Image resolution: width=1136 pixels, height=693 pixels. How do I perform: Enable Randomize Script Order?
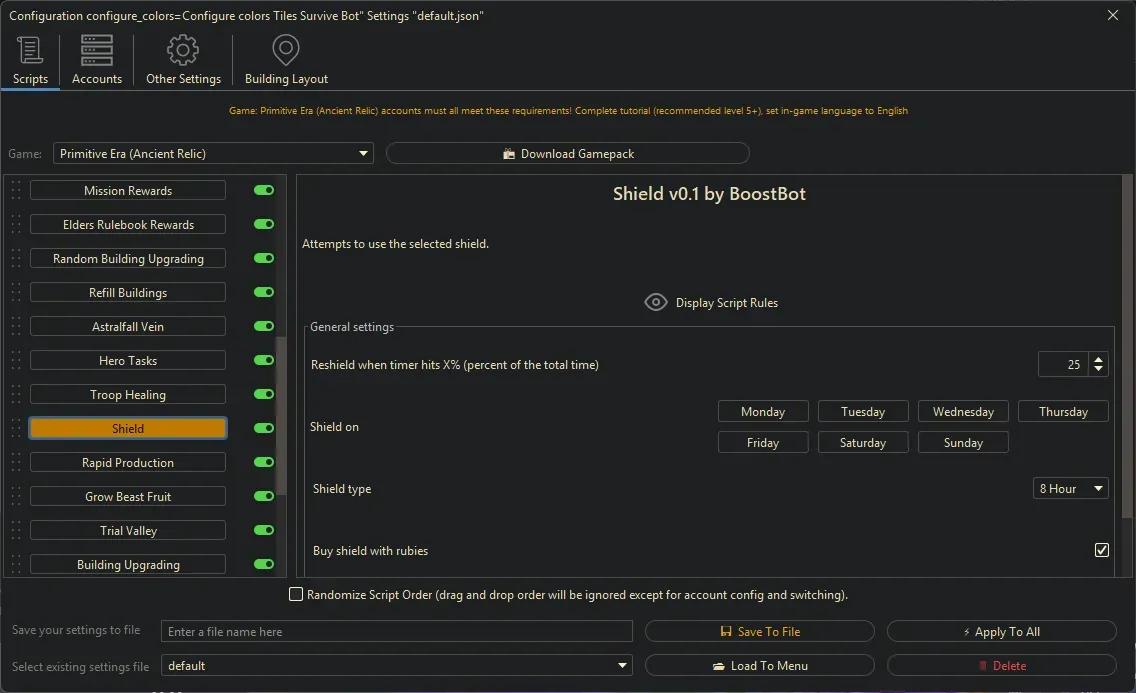tap(296, 593)
